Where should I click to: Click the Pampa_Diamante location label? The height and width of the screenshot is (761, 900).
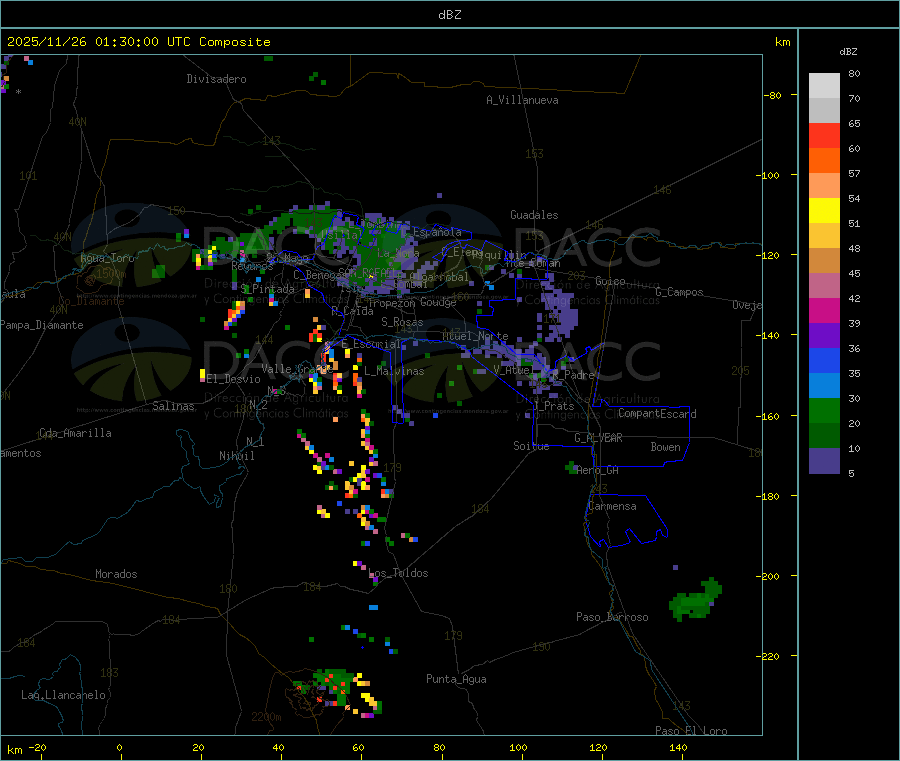click(x=41, y=325)
